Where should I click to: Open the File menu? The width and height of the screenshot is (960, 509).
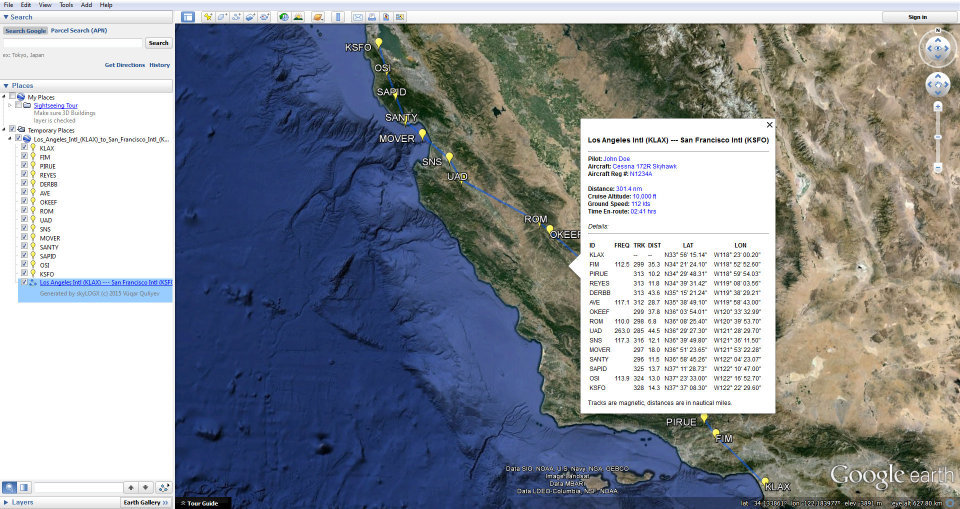[x=8, y=4]
